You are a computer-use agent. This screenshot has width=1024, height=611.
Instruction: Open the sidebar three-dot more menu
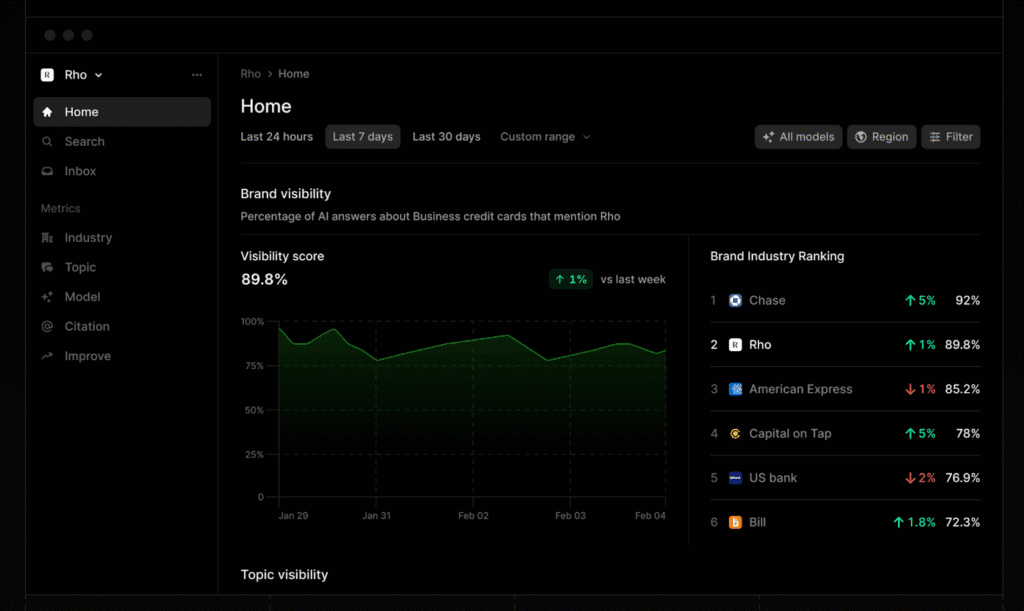pos(197,75)
